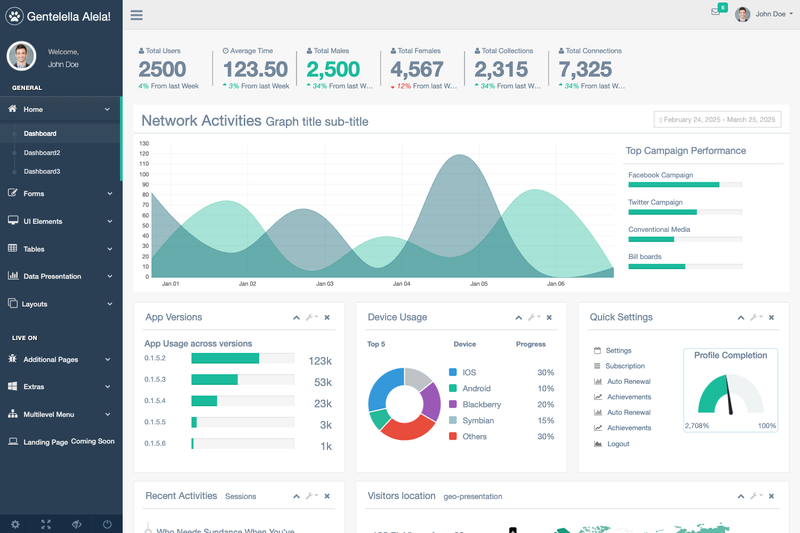Open the John Doe user dropdown
This screenshot has width=800, height=533.
pyautogui.click(x=764, y=14)
